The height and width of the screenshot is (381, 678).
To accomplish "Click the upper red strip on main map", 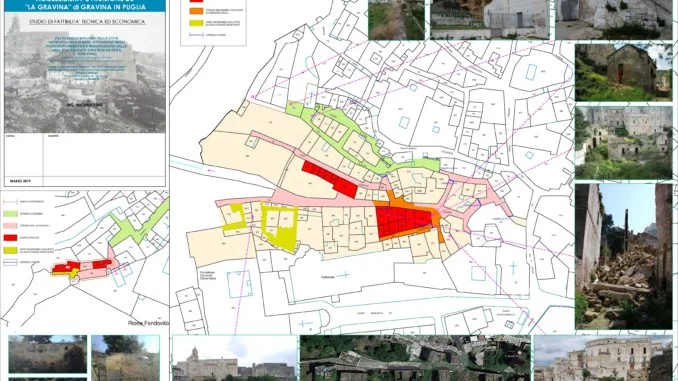I will pos(329,179).
